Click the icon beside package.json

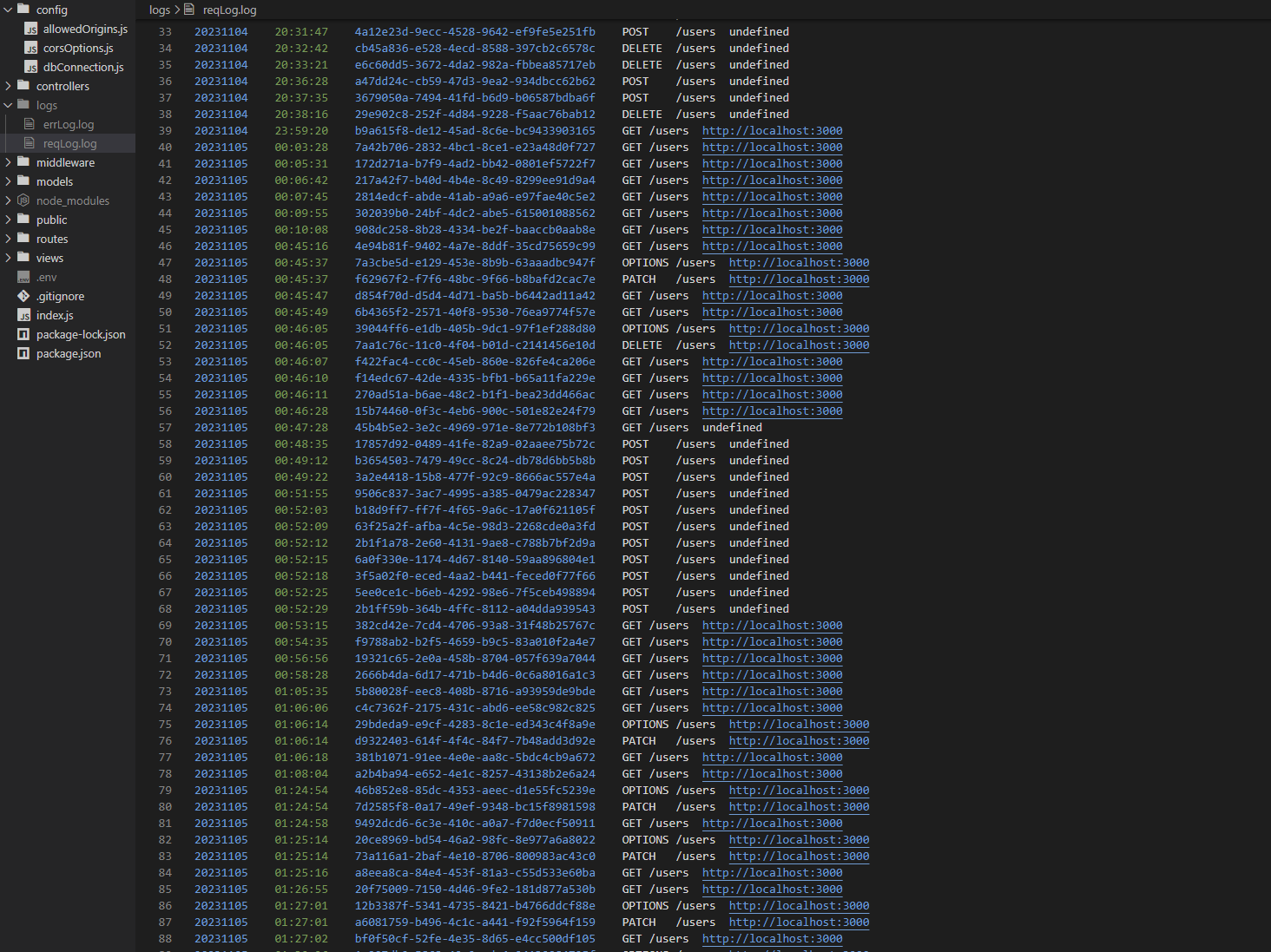click(23, 353)
